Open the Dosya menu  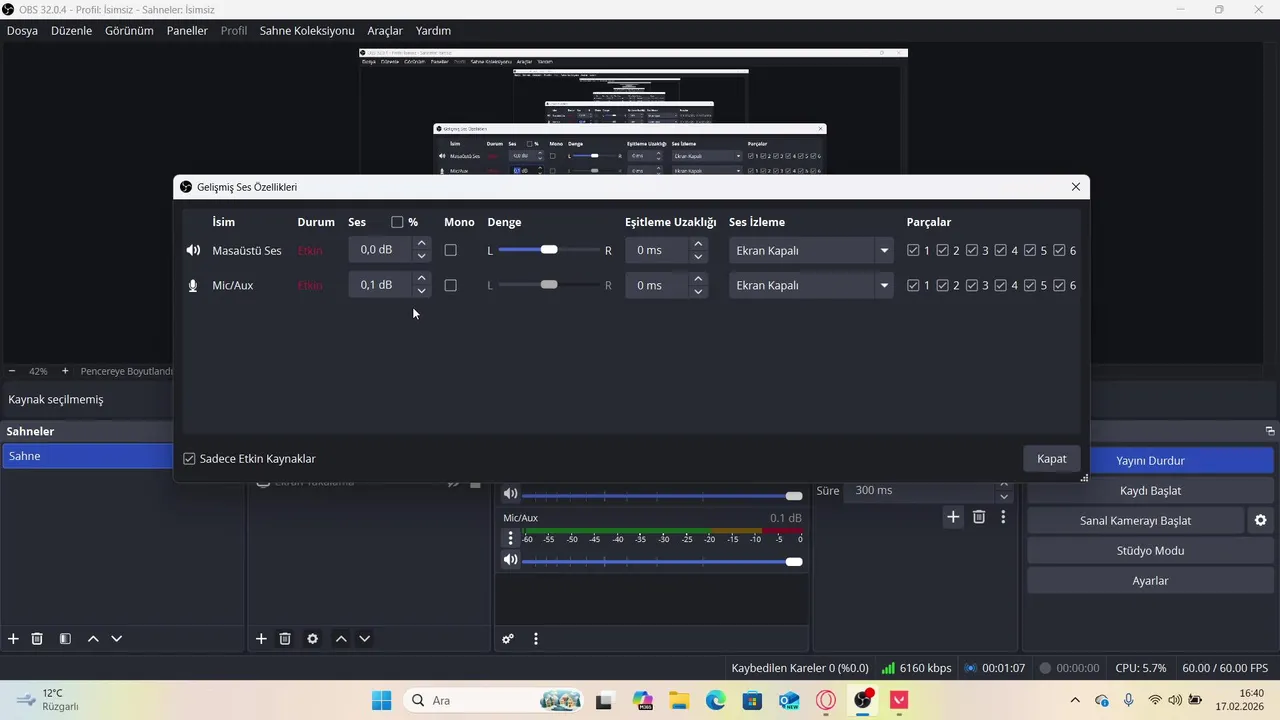(22, 31)
